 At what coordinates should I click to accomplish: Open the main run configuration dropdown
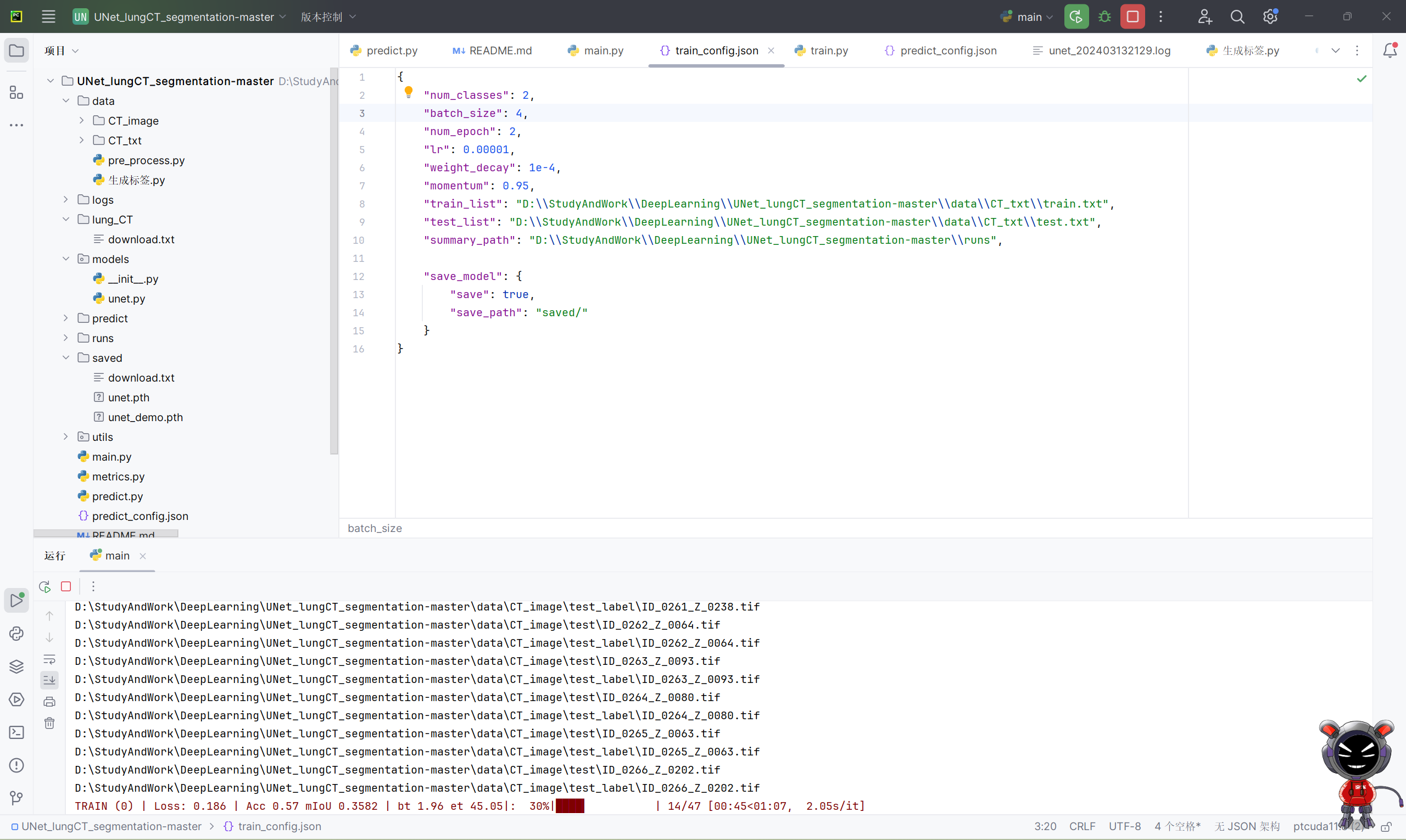tap(1028, 16)
